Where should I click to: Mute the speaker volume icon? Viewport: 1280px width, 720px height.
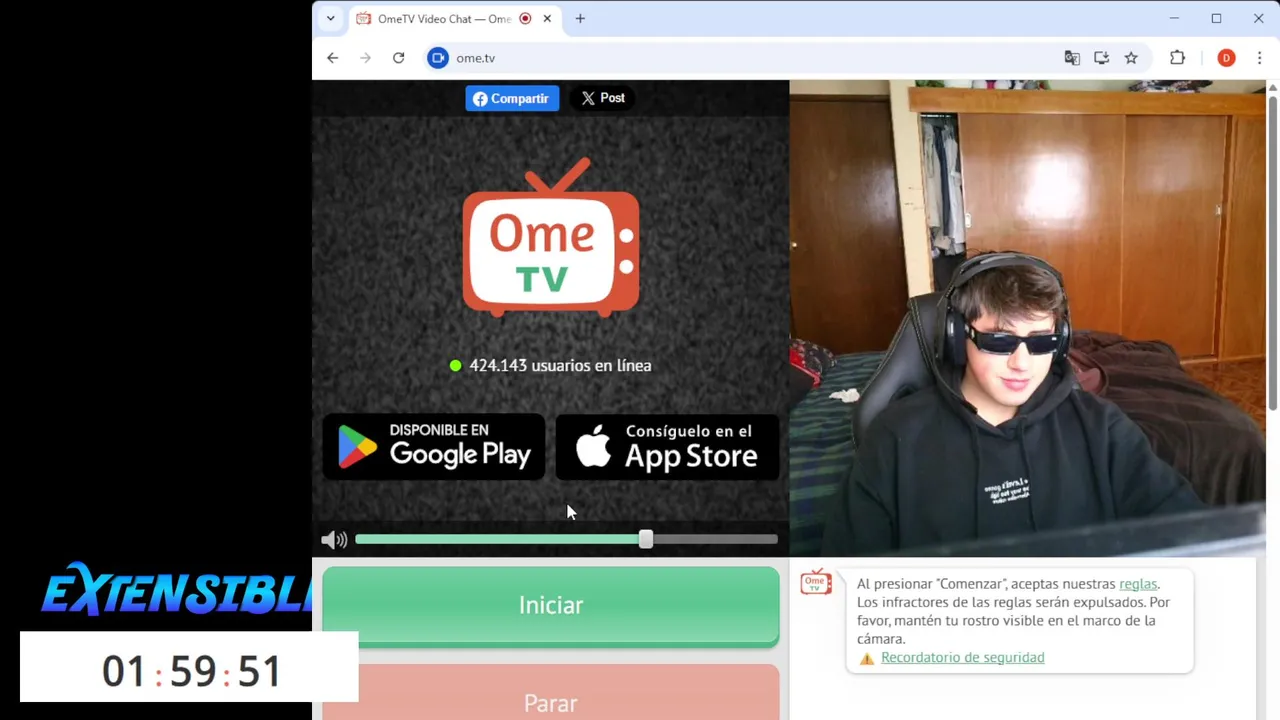coord(334,540)
